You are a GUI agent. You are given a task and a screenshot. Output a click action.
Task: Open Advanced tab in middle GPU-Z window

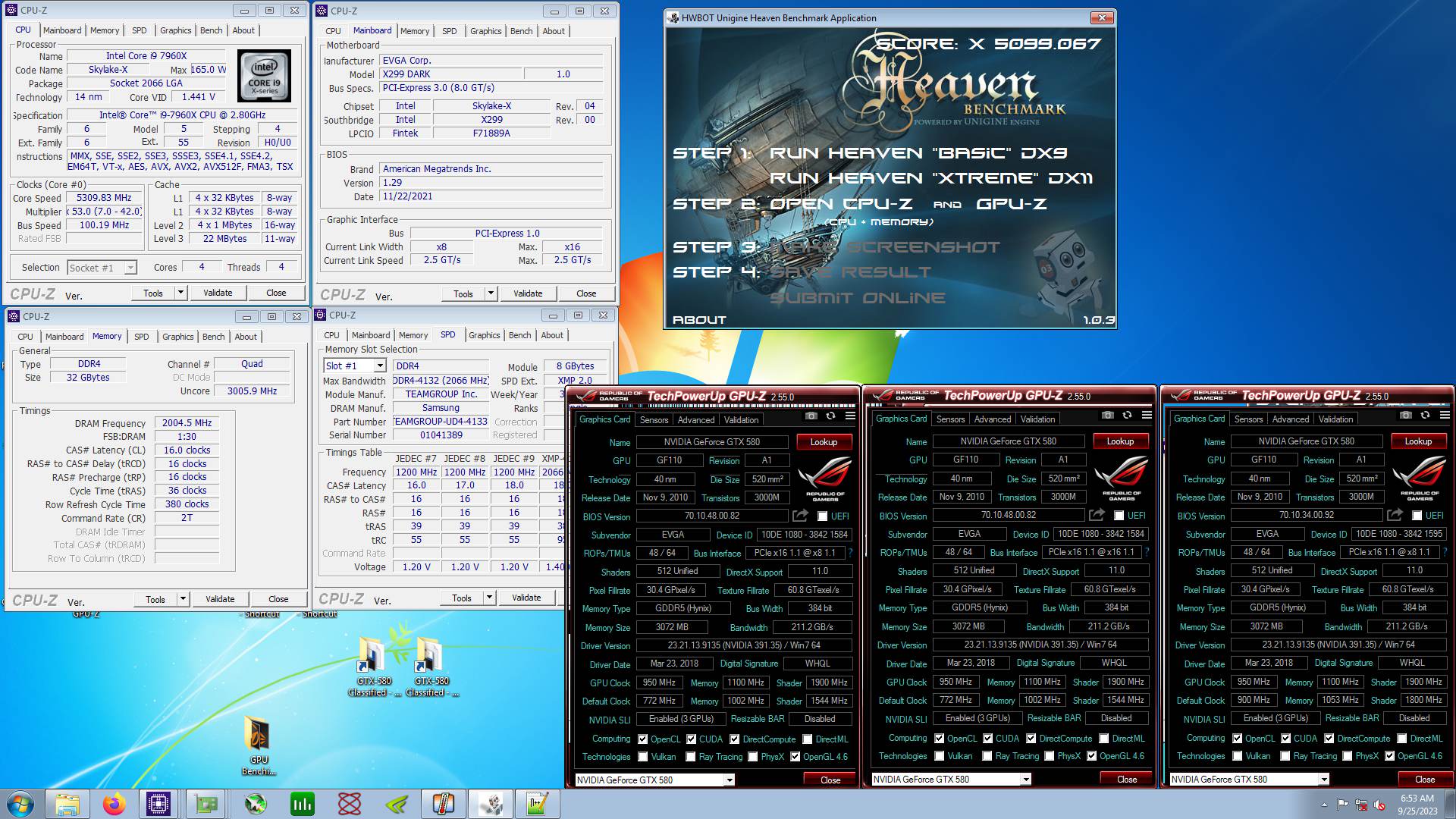pos(993,419)
